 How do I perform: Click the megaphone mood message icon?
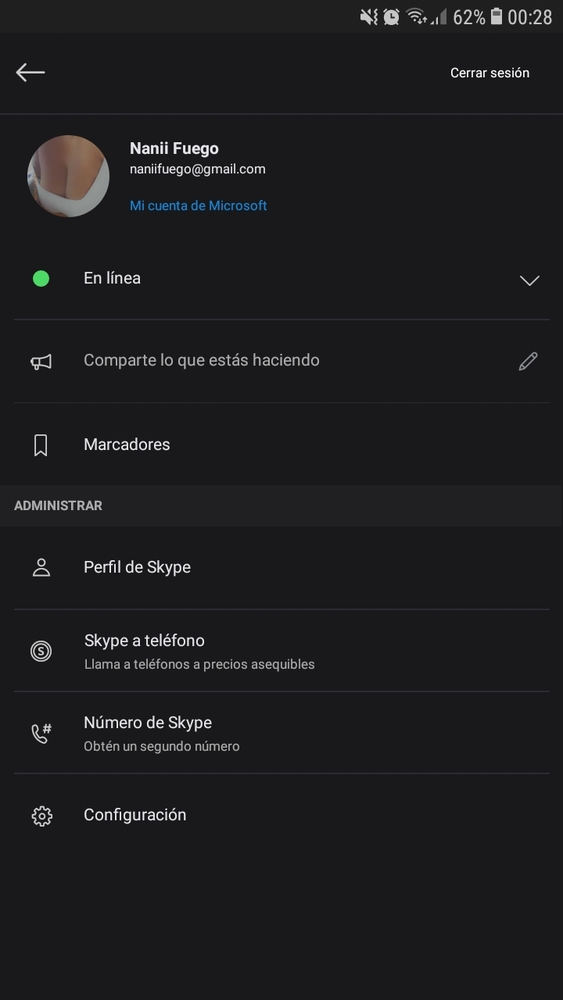[x=41, y=362]
